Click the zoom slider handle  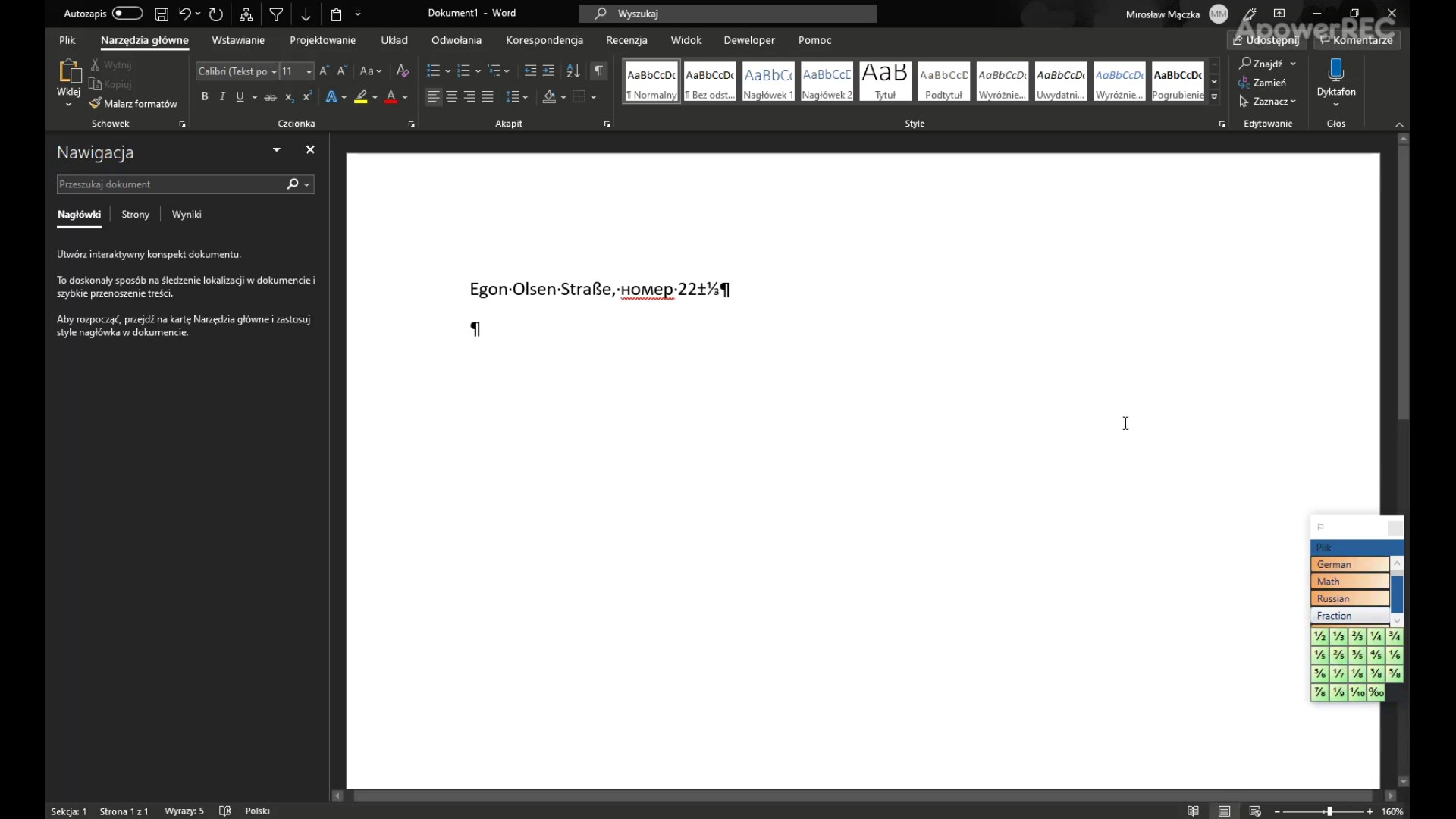pos(1329,811)
